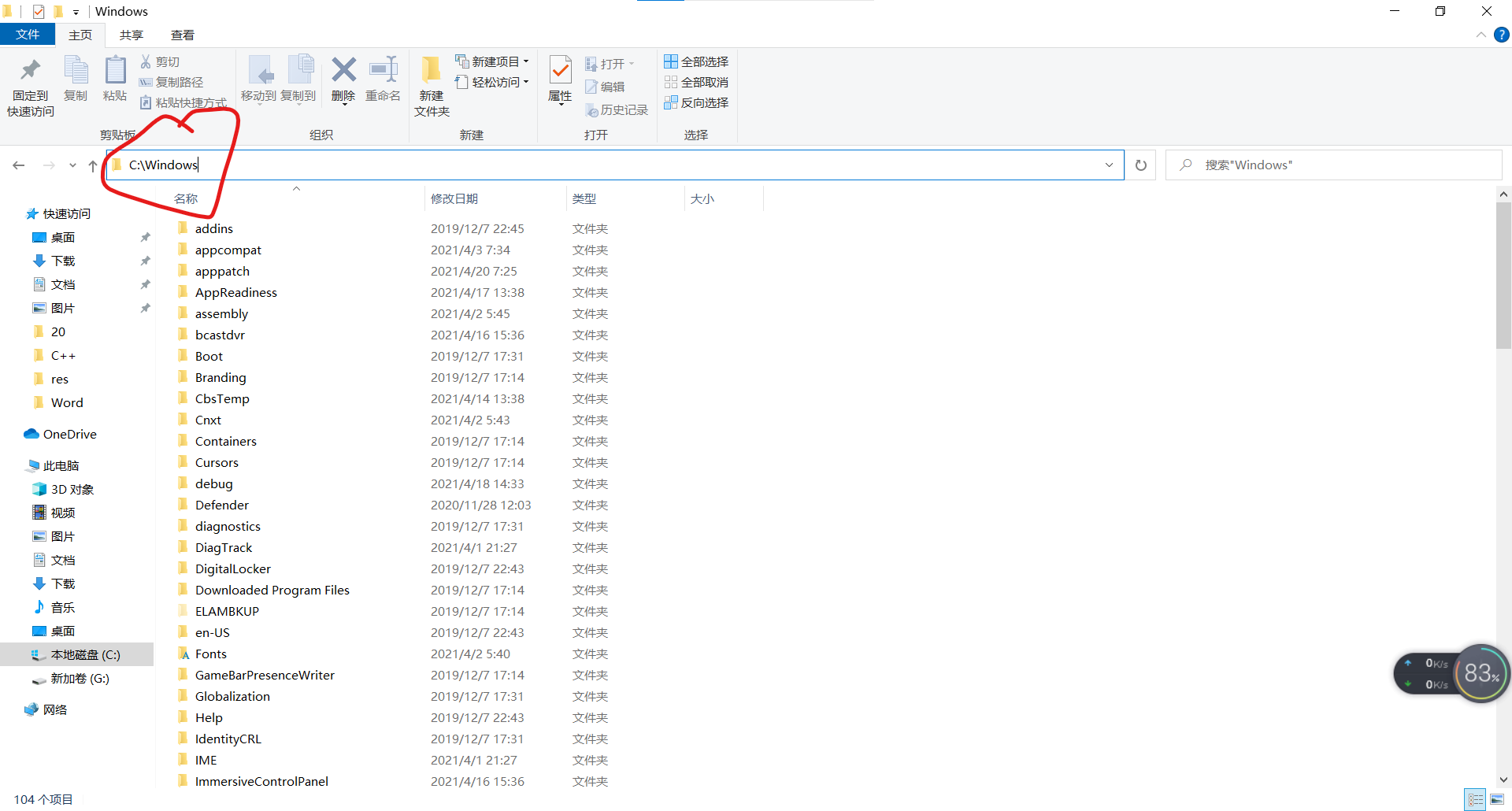This screenshot has width=1512, height=811.
Task: Switch to details view icon
Action: pos(1476,800)
